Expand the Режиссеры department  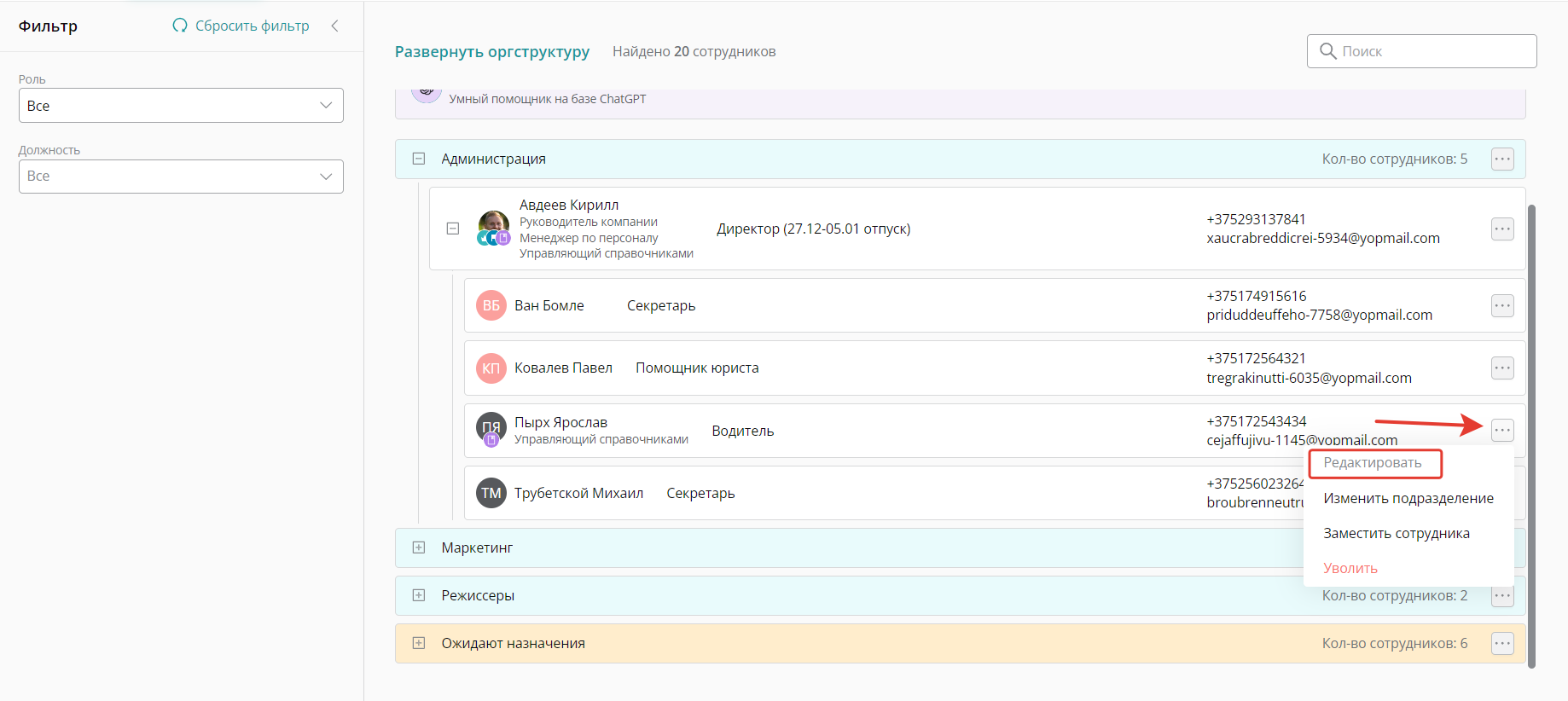[419, 595]
